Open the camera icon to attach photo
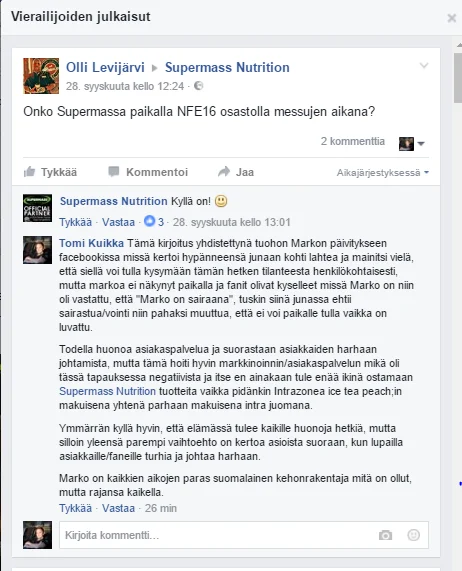The height and width of the screenshot is (571, 462). tap(385, 535)
